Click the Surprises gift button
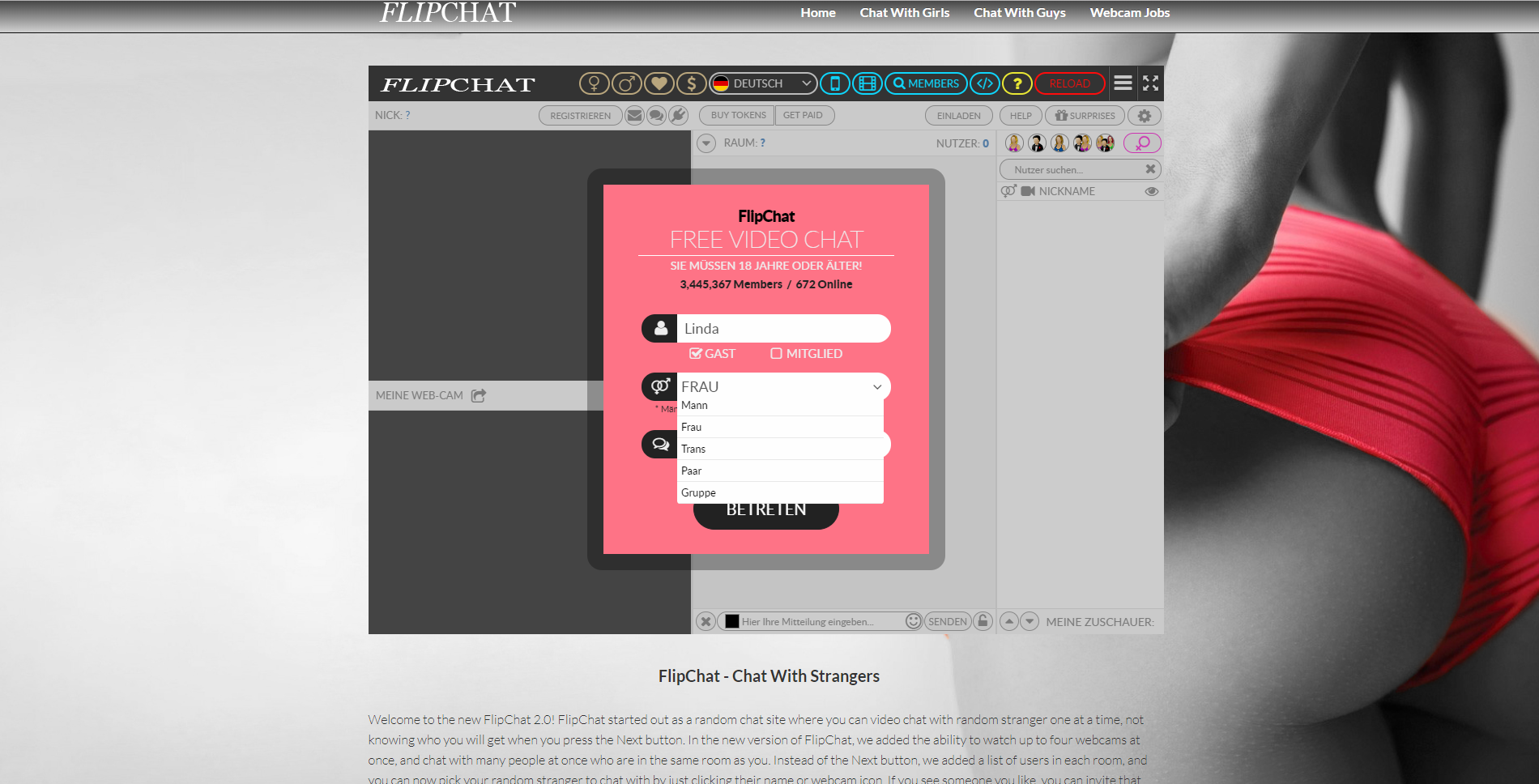1539x784 pixels. (1085, 116)
